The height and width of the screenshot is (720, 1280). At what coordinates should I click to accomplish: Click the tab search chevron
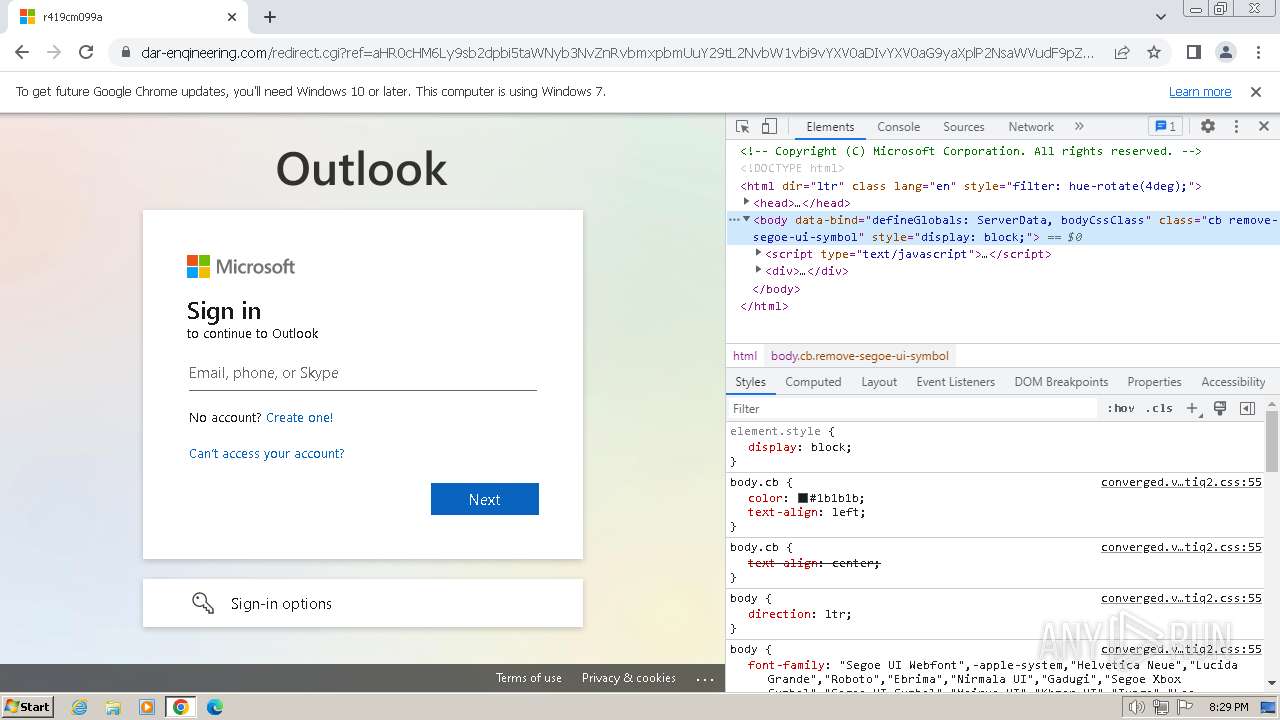(1161, 17)
